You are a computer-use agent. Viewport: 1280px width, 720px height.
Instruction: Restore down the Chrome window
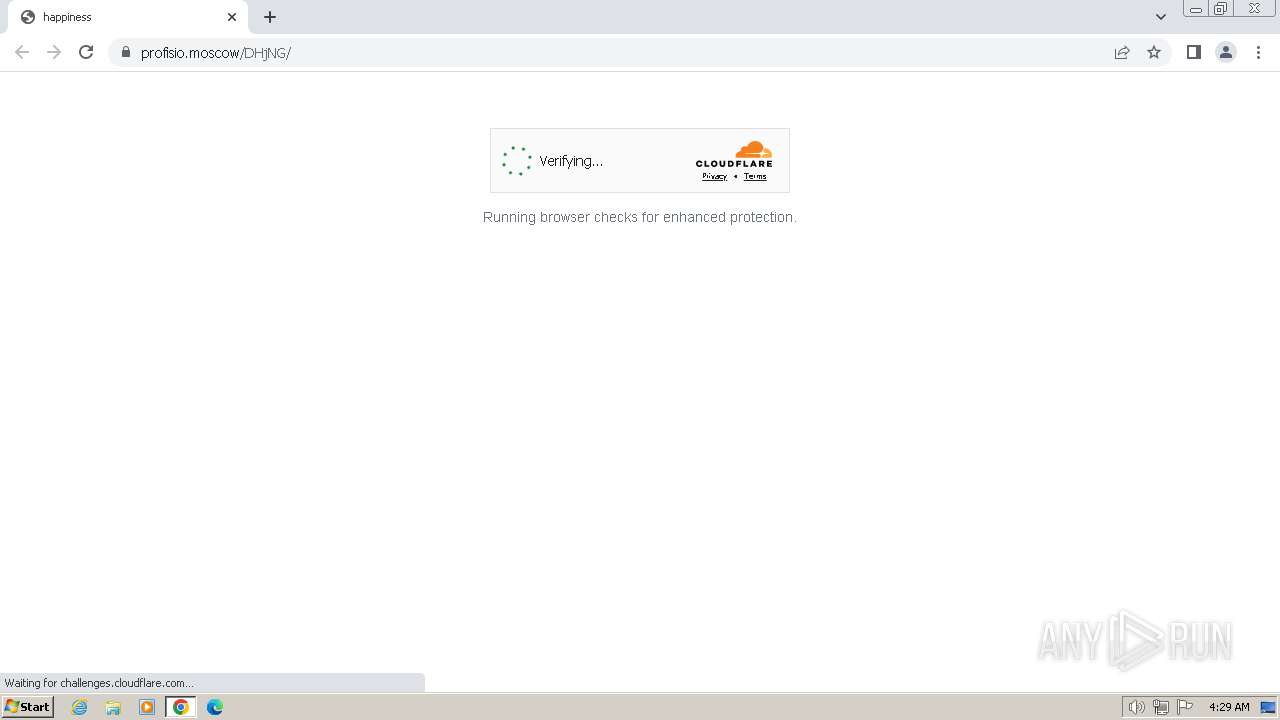pyautogui.click(x=1220, y=8)
